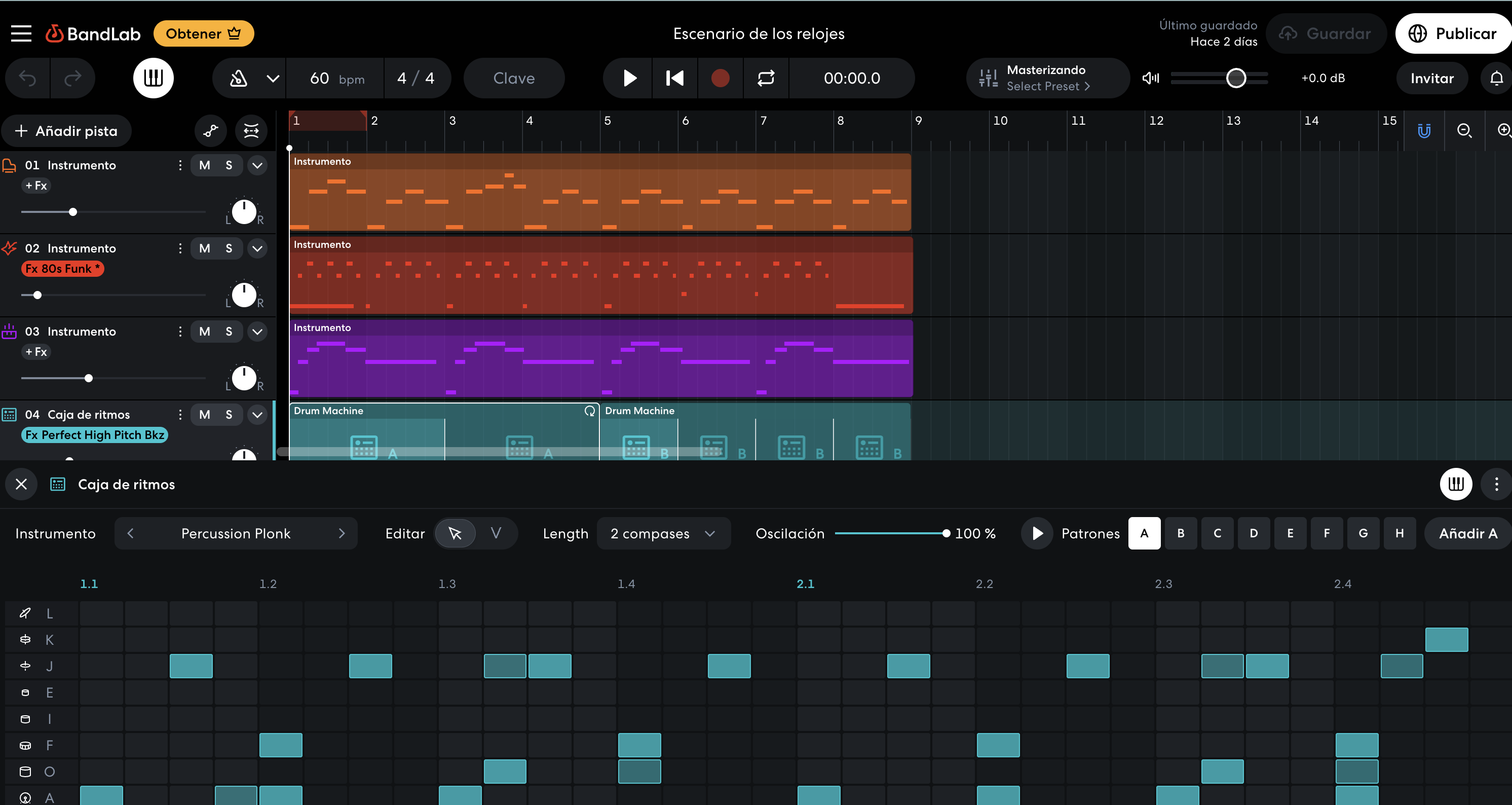The height and width of the screenshot is (805, 1512).
Task: Open the three-dot menu of track 02
Action: (179, 248)
